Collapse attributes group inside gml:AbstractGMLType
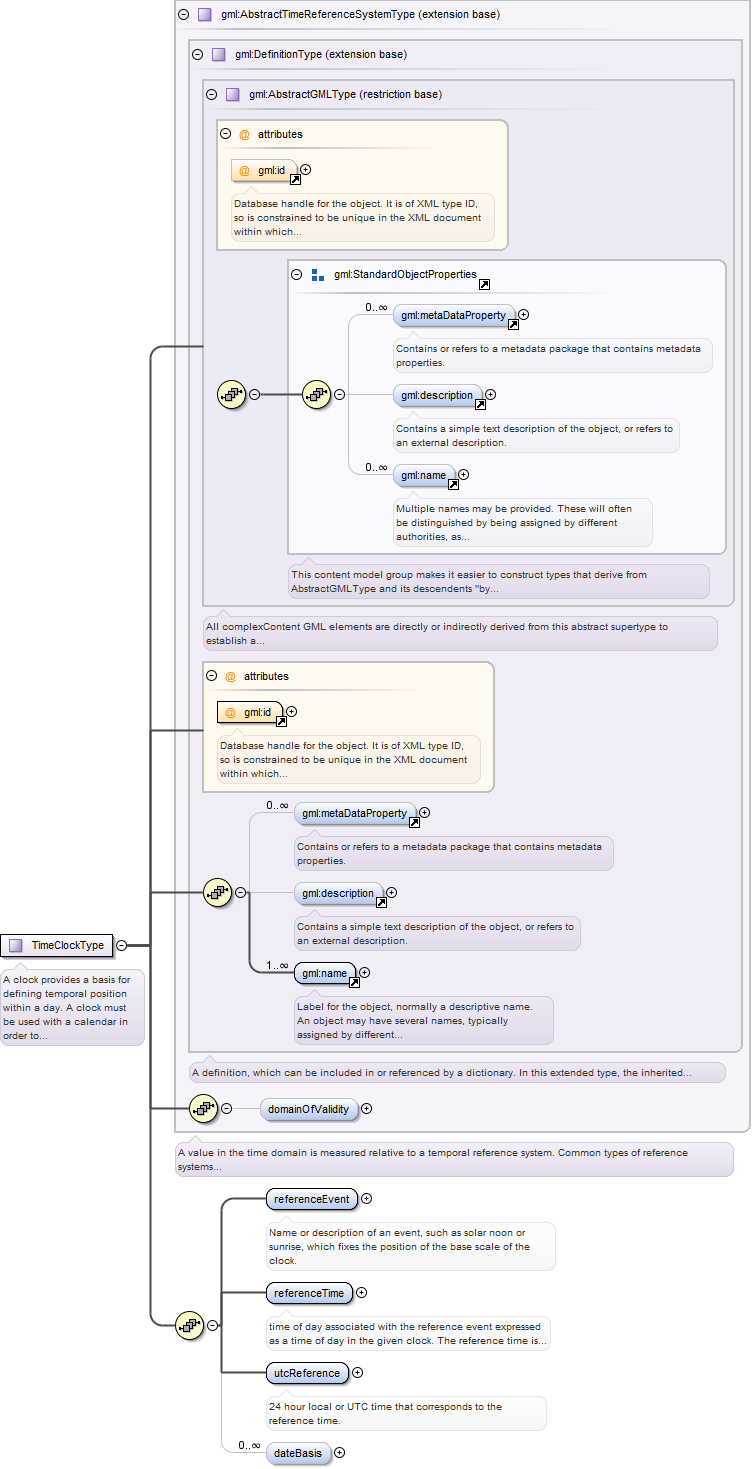752x1469 pixels. click(225, 134)
